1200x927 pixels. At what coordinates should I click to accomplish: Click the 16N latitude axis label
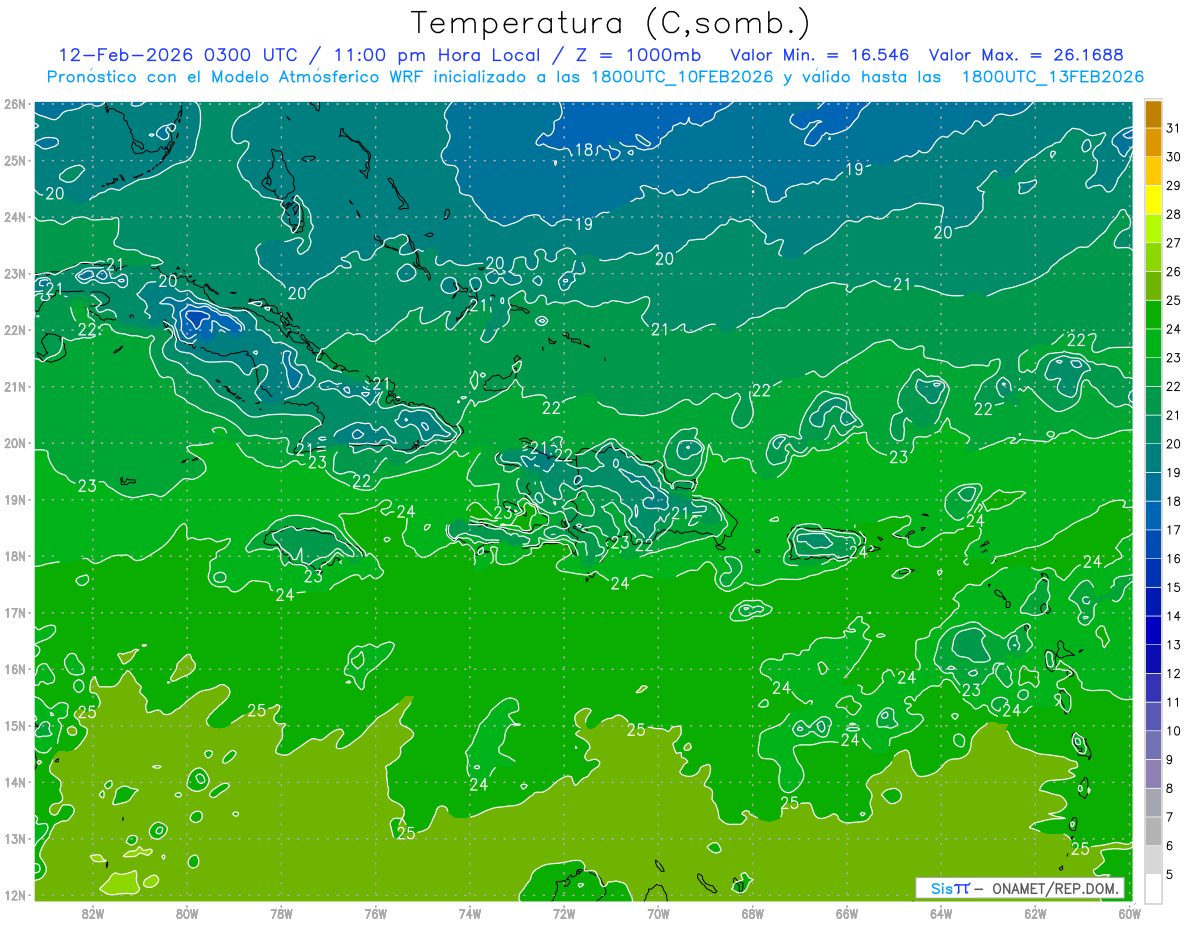point(14,669)
